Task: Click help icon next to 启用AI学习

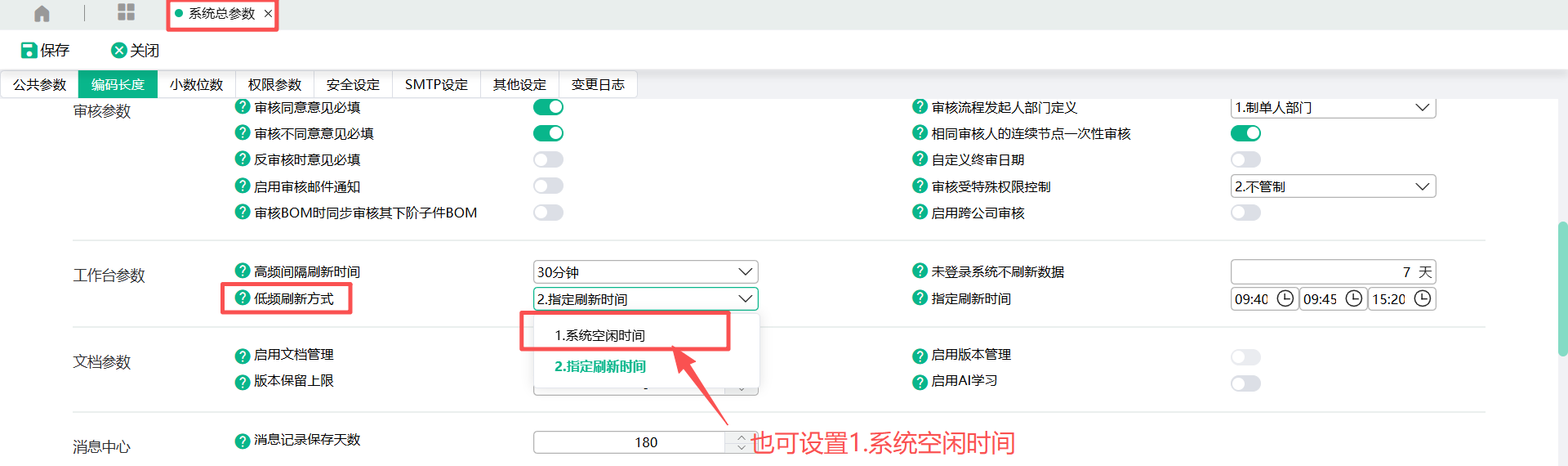Action: click(920, 381)
